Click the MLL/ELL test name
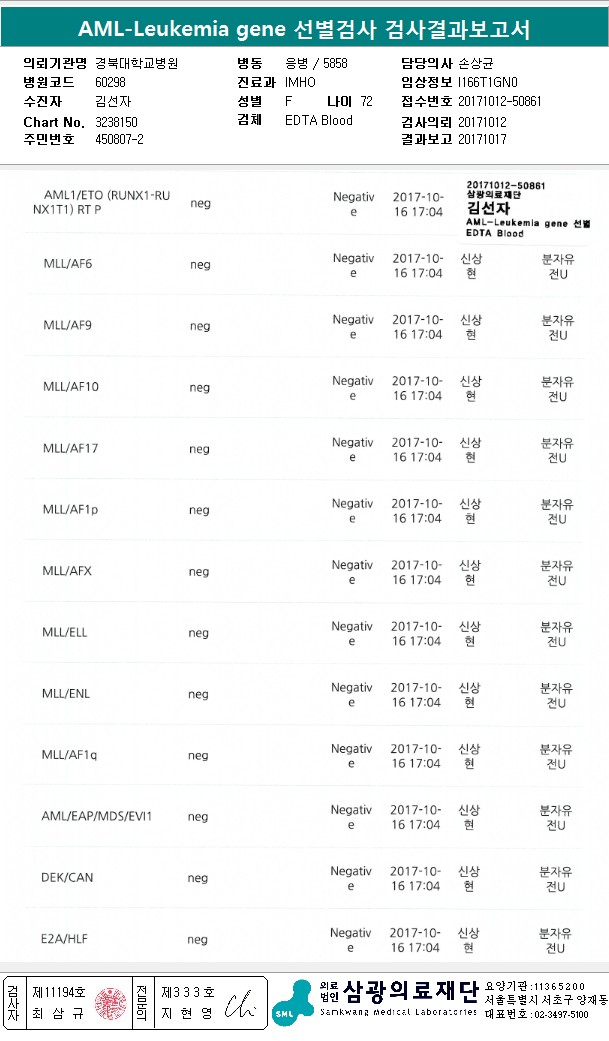Image resolution: width=609 pixels, height=1041 pixels. click(65, 633)
